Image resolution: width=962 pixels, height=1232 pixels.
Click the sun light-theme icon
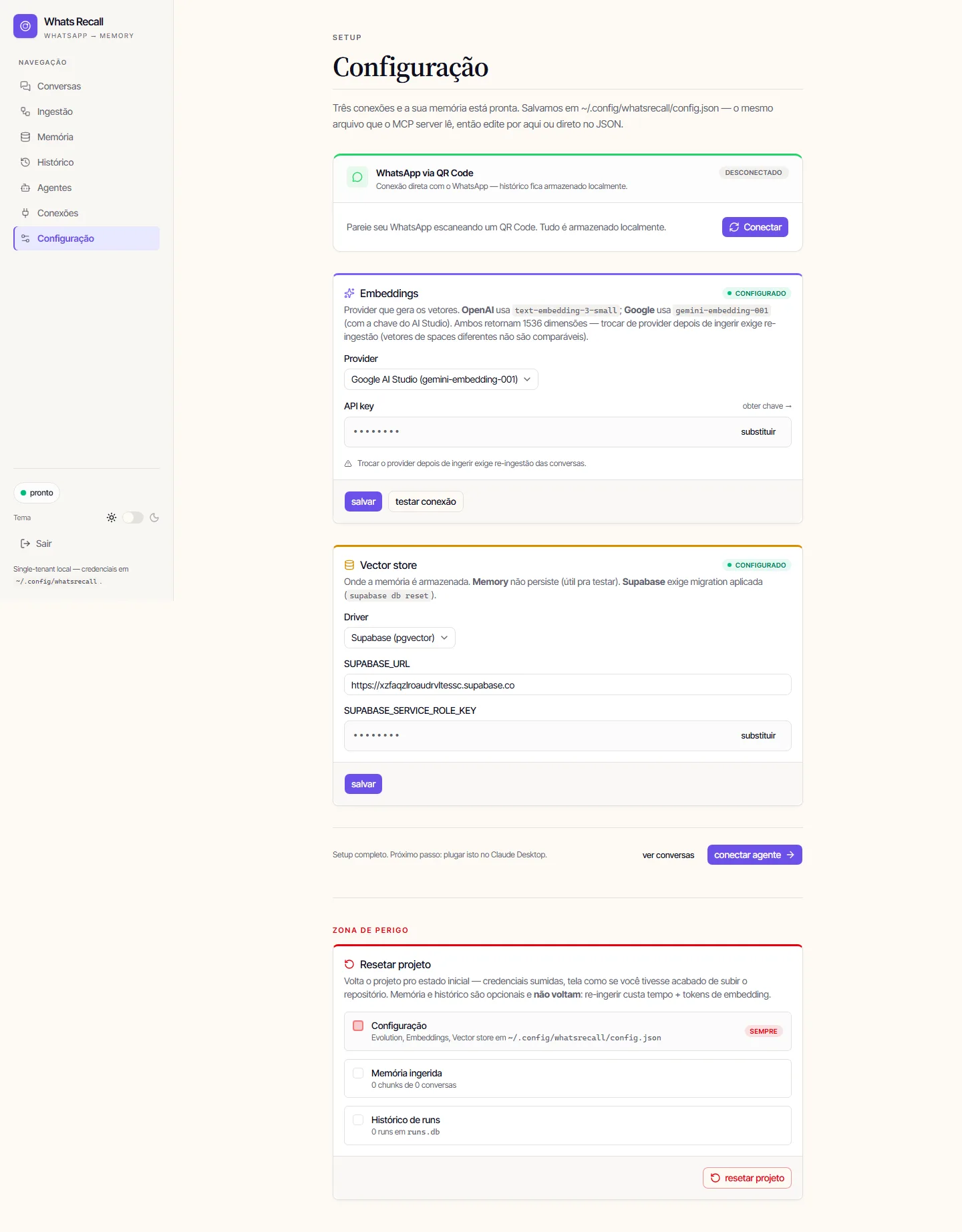click(112, 518)
